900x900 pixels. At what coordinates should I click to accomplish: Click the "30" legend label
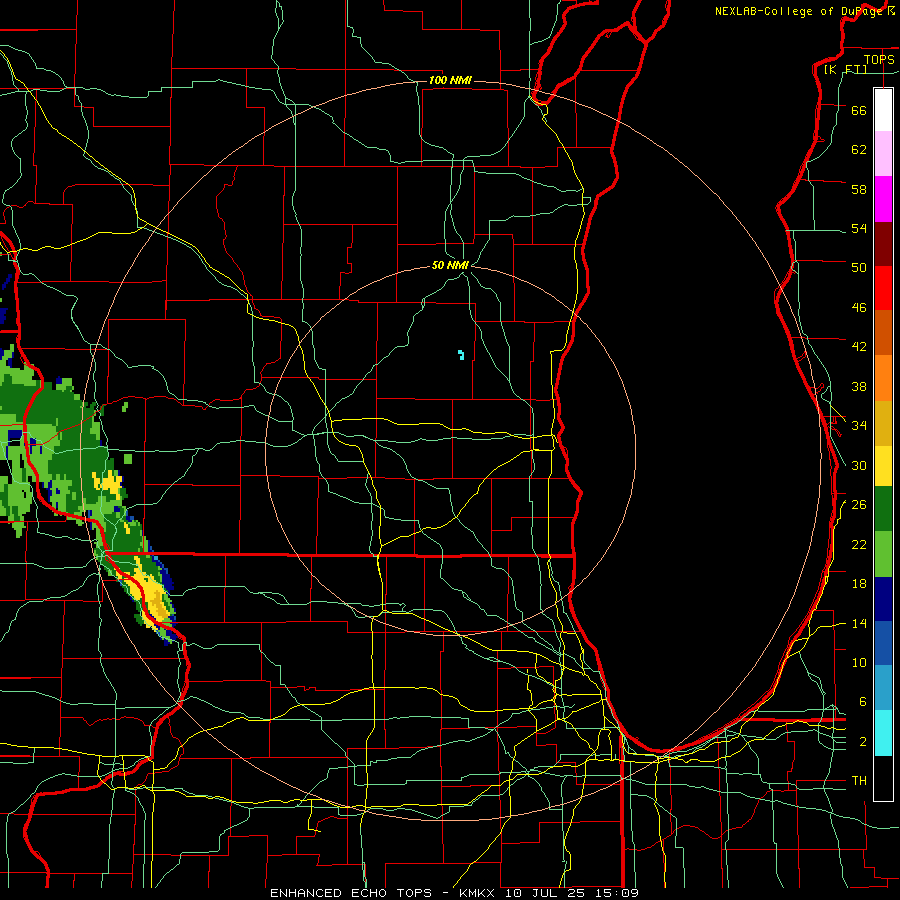tap(859, 465)
